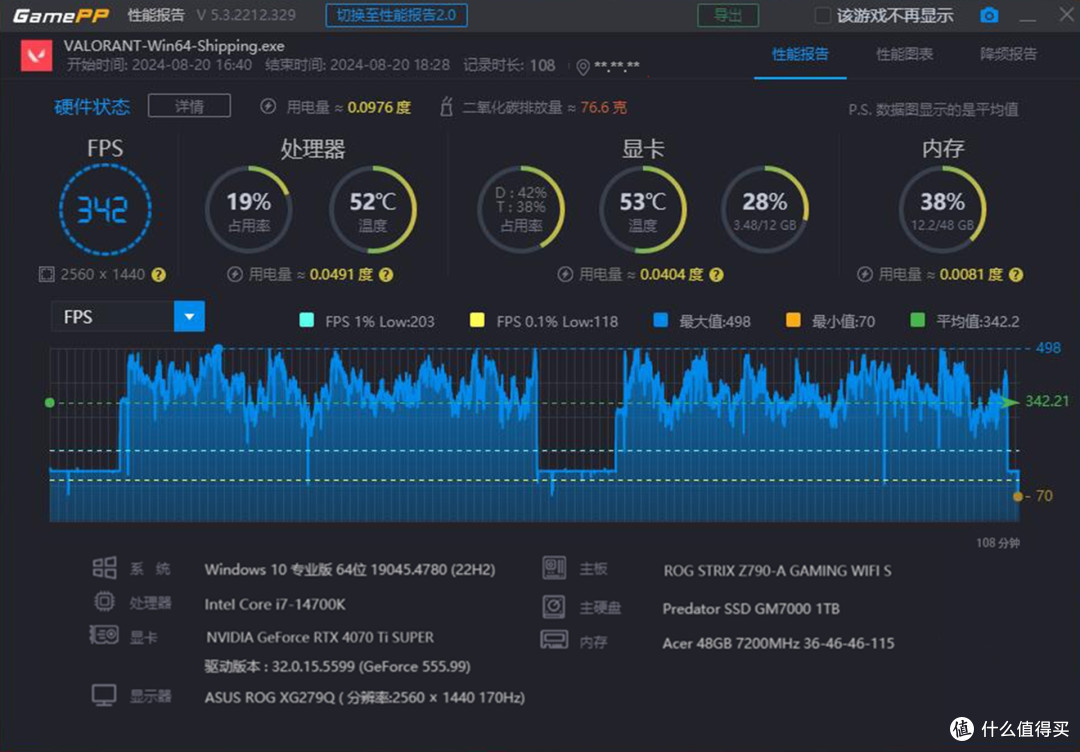Click the Intel Core i7-14700K text
The width and height of the screenshot is (1080, 752).
pyautogui.click(x=275, y=605)
